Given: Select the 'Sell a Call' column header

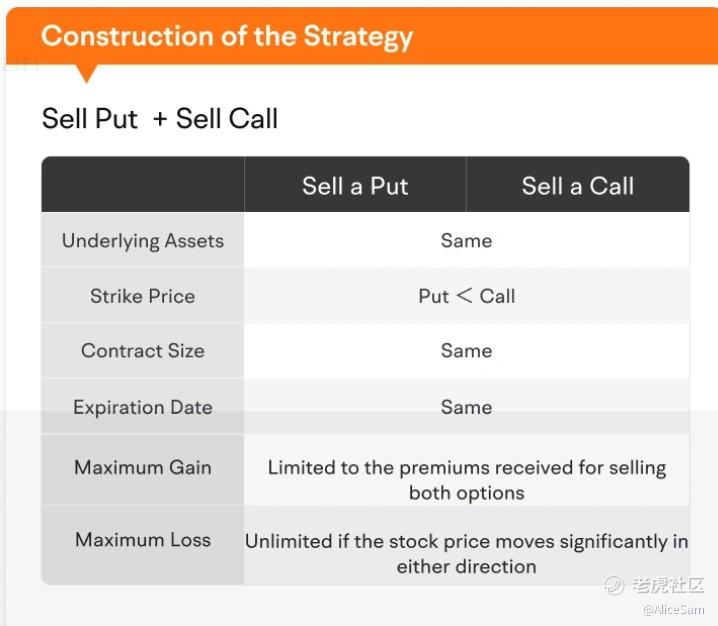Looking at the screenshot, I should tap(578, 186).
